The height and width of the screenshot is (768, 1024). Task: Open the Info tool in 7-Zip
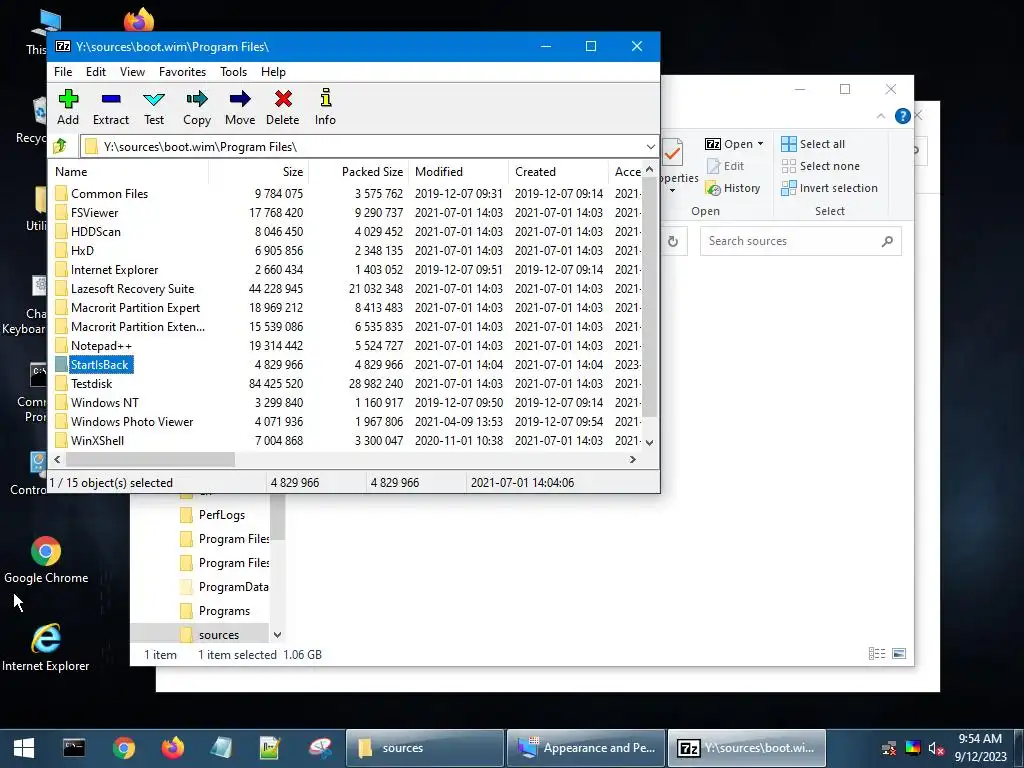point(325,107)
